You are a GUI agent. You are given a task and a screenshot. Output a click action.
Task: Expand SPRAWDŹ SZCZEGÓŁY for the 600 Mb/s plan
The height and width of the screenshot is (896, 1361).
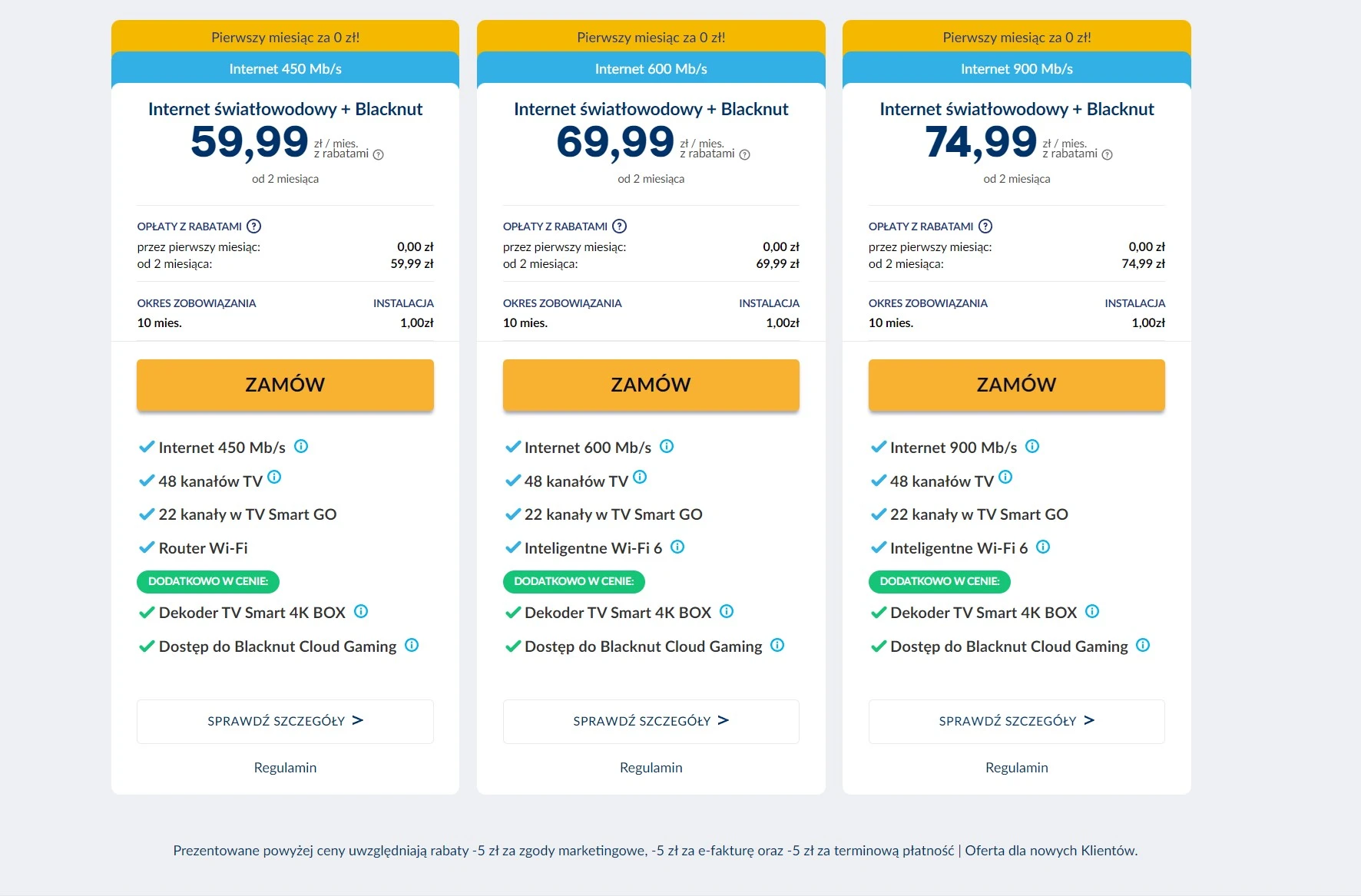click(x=651, y=721)
